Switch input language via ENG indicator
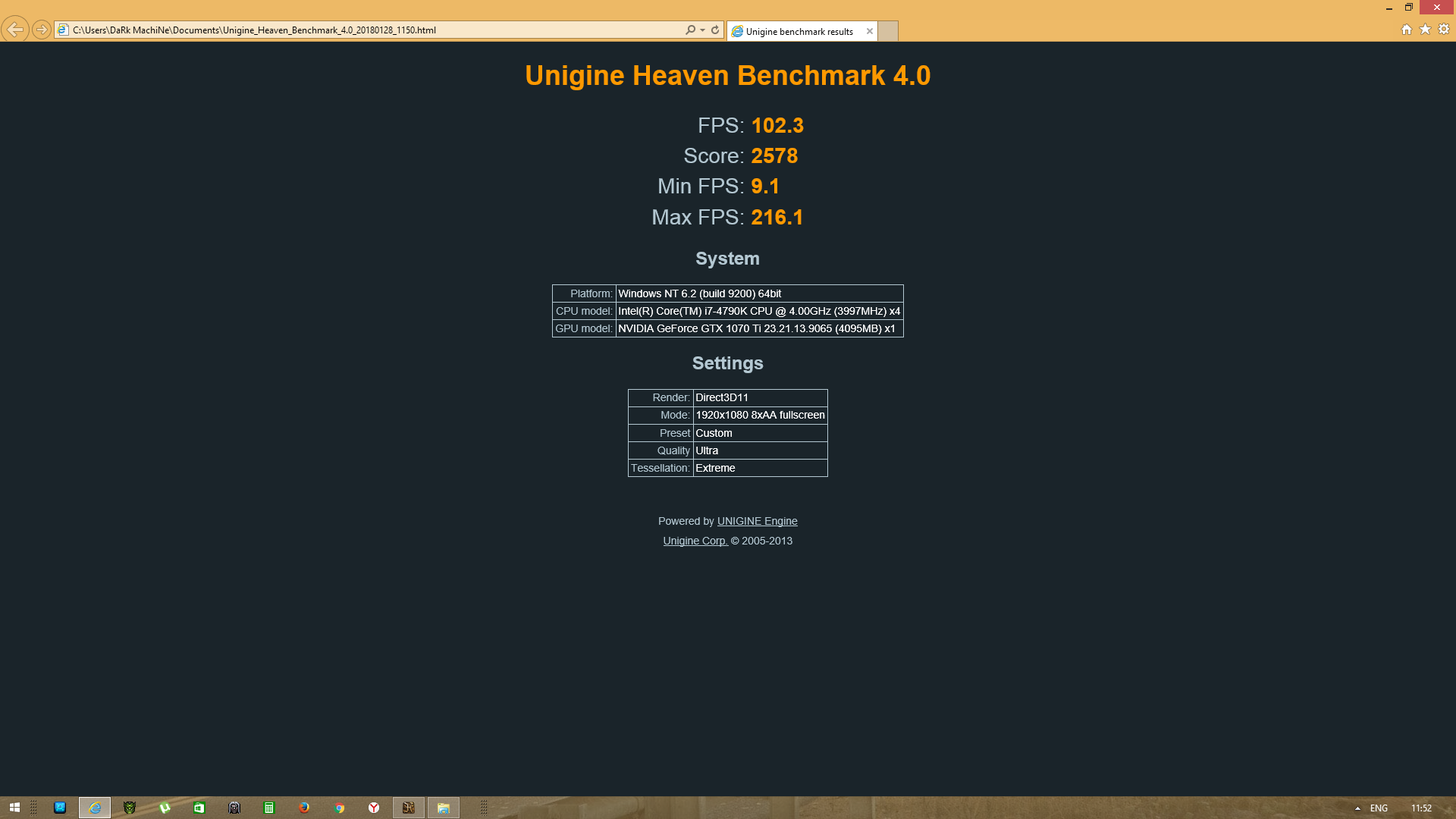Image resolution: width=1456 pixels, height=819 pixels. (1379, 808)
